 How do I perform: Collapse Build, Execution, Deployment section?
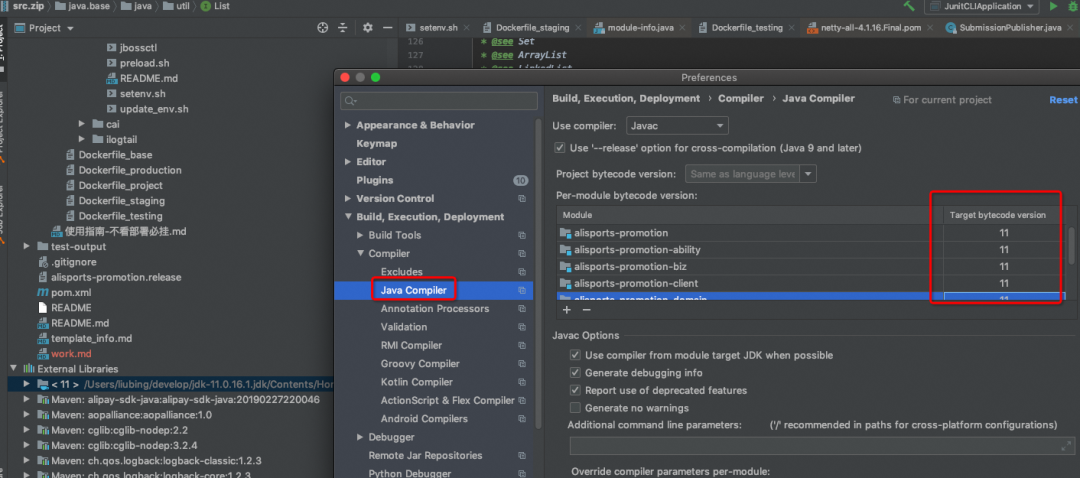(x=348, y=217)
